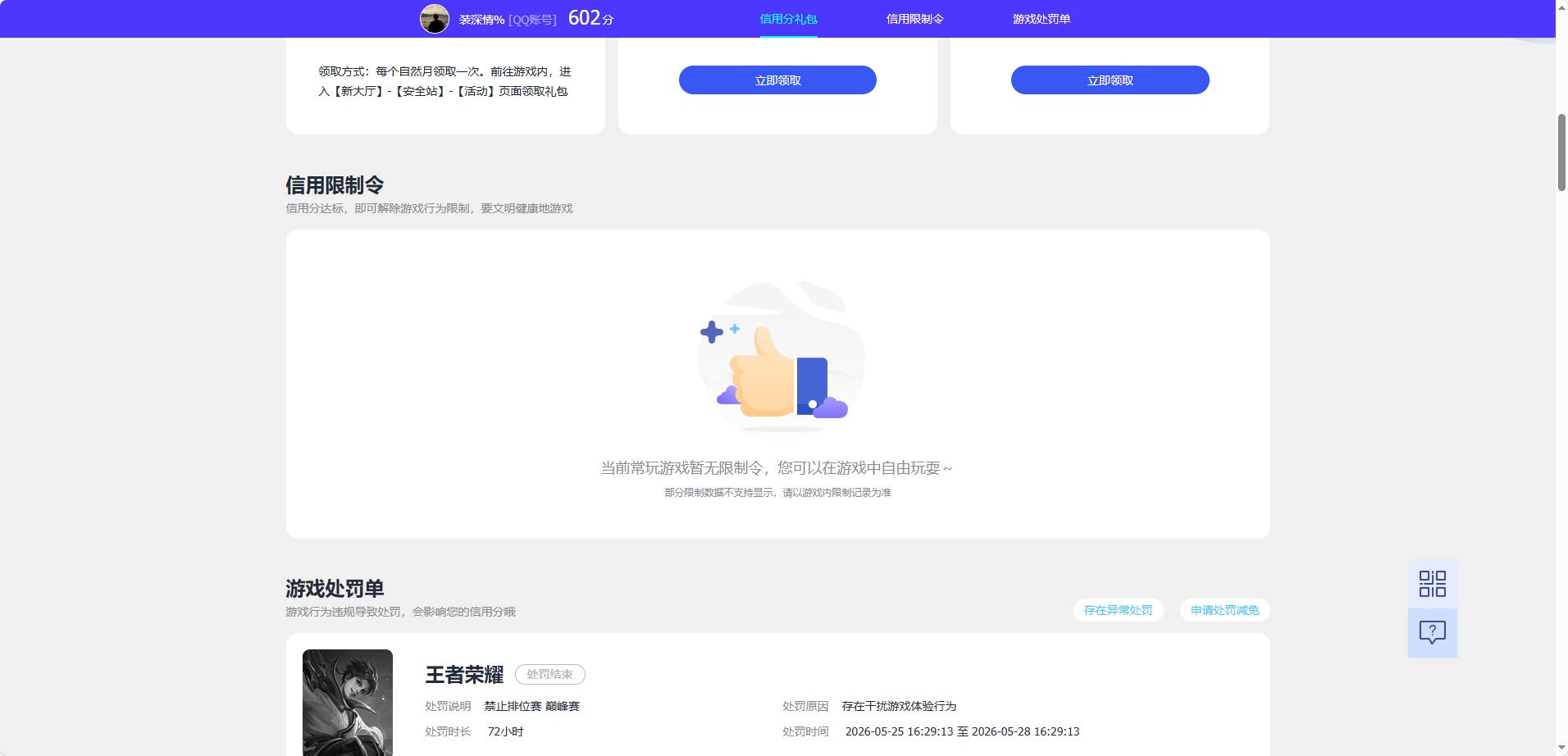Click the 处罚结束 status badge
The width and height of the screenshot is (1568, 756).
[549, 674]
